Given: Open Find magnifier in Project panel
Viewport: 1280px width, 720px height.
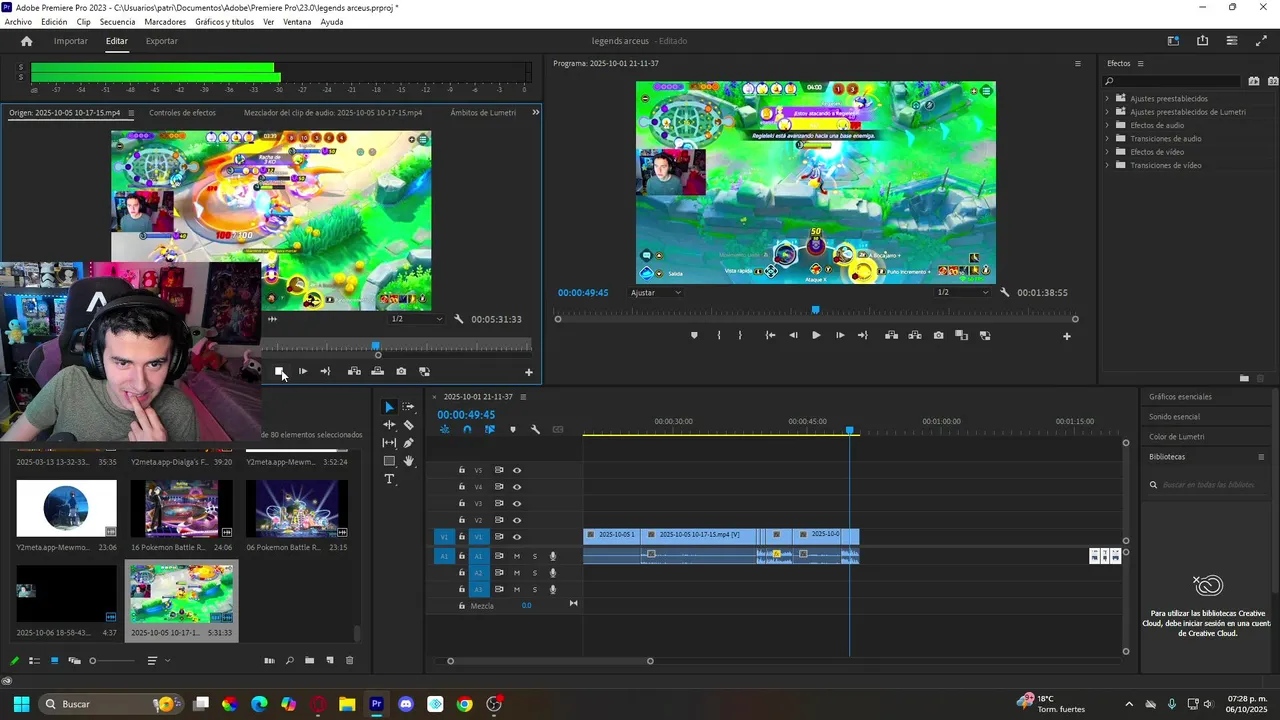Looking at the screenshot, I should pyautogui.click(x=289, y=661).
